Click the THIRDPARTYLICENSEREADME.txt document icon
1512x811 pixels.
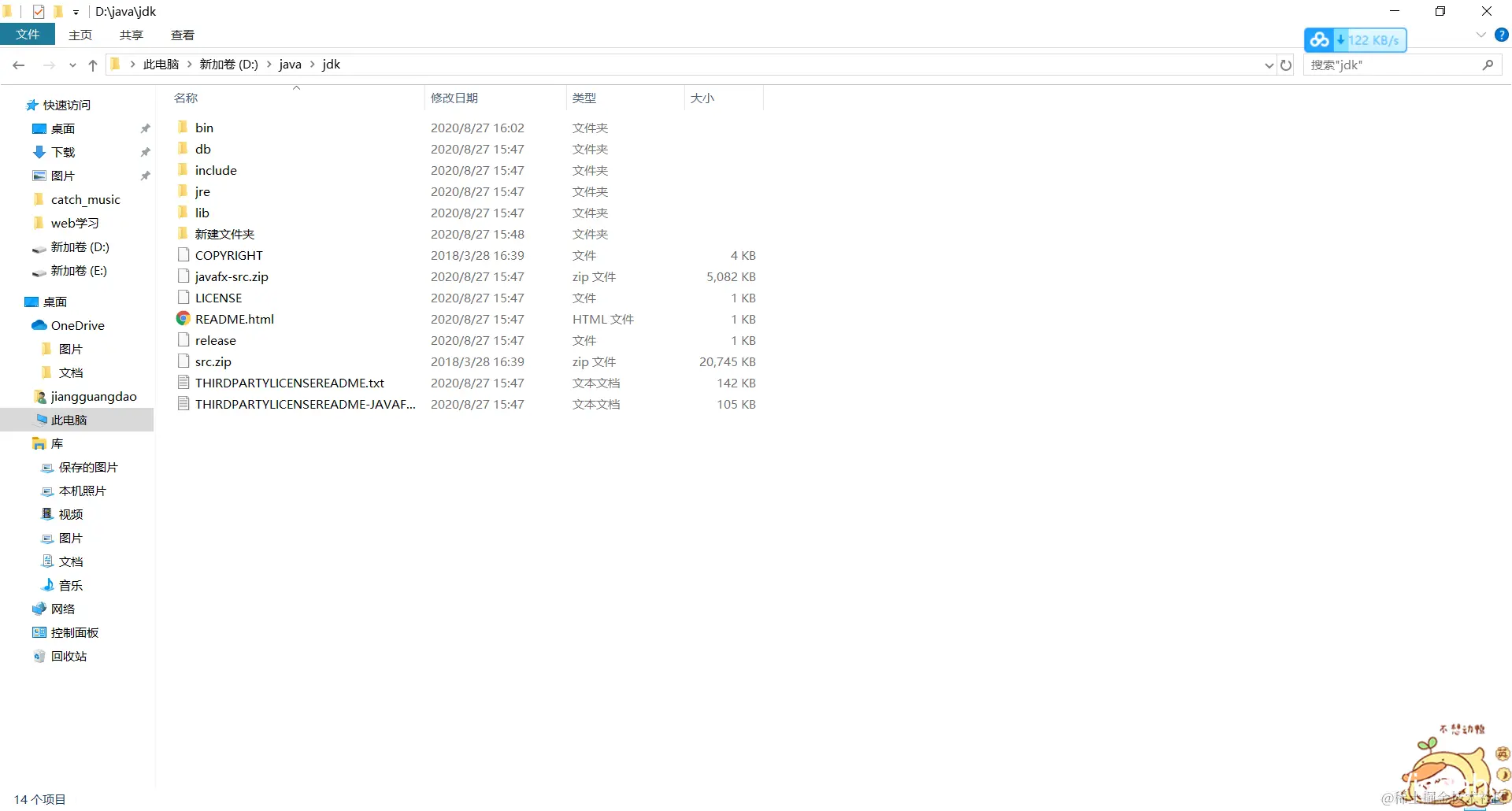coord(183,382)
